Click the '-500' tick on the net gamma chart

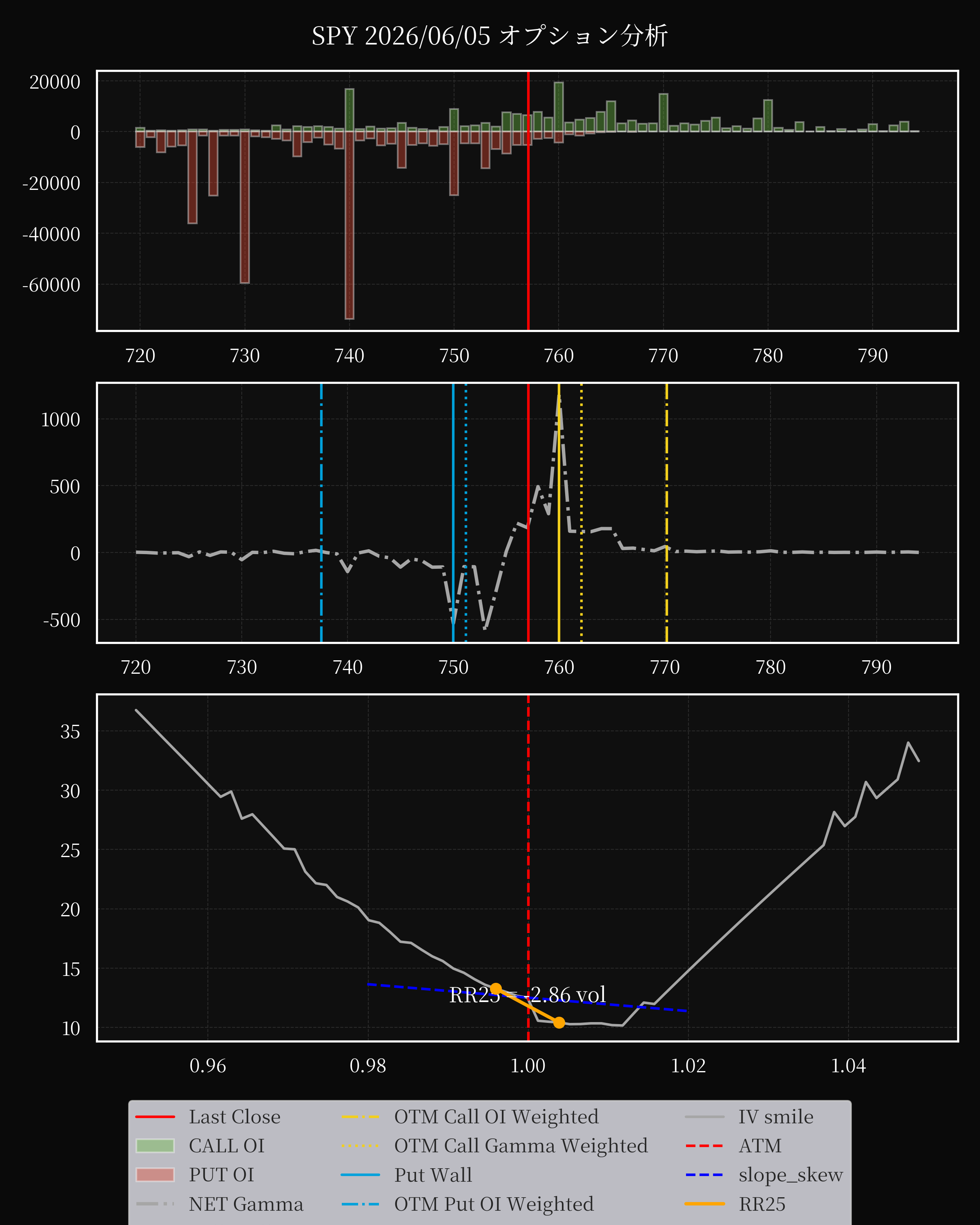[61, 620]
